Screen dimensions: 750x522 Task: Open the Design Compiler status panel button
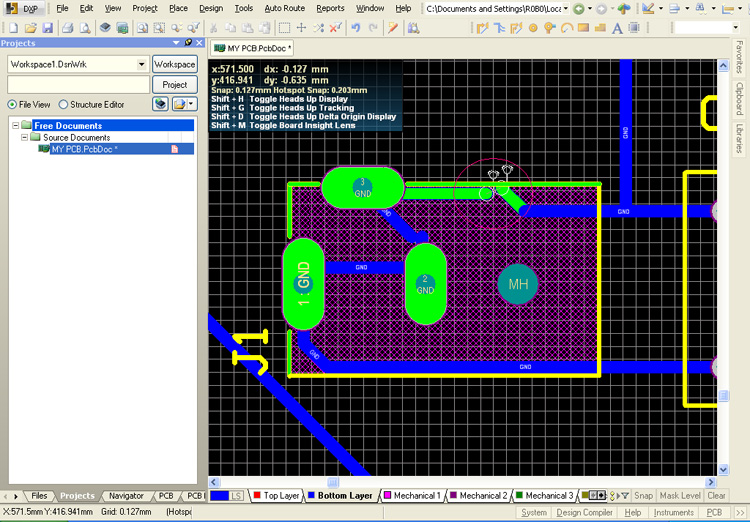click(584, 512)
